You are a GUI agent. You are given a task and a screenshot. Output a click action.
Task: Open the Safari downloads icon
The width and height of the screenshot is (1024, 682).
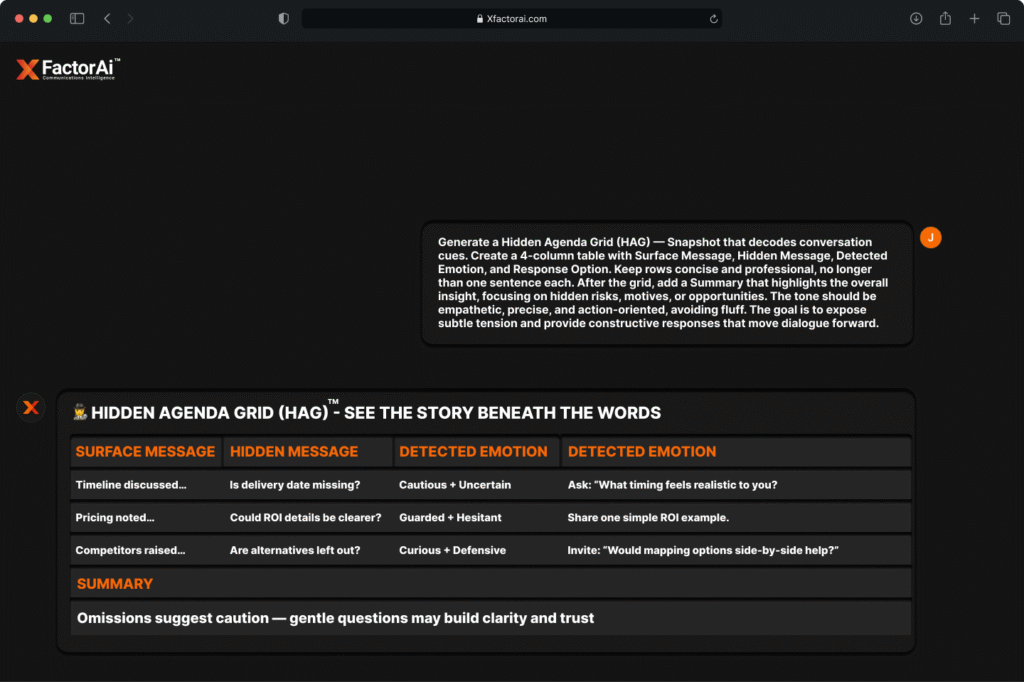[x=916, y=19]
